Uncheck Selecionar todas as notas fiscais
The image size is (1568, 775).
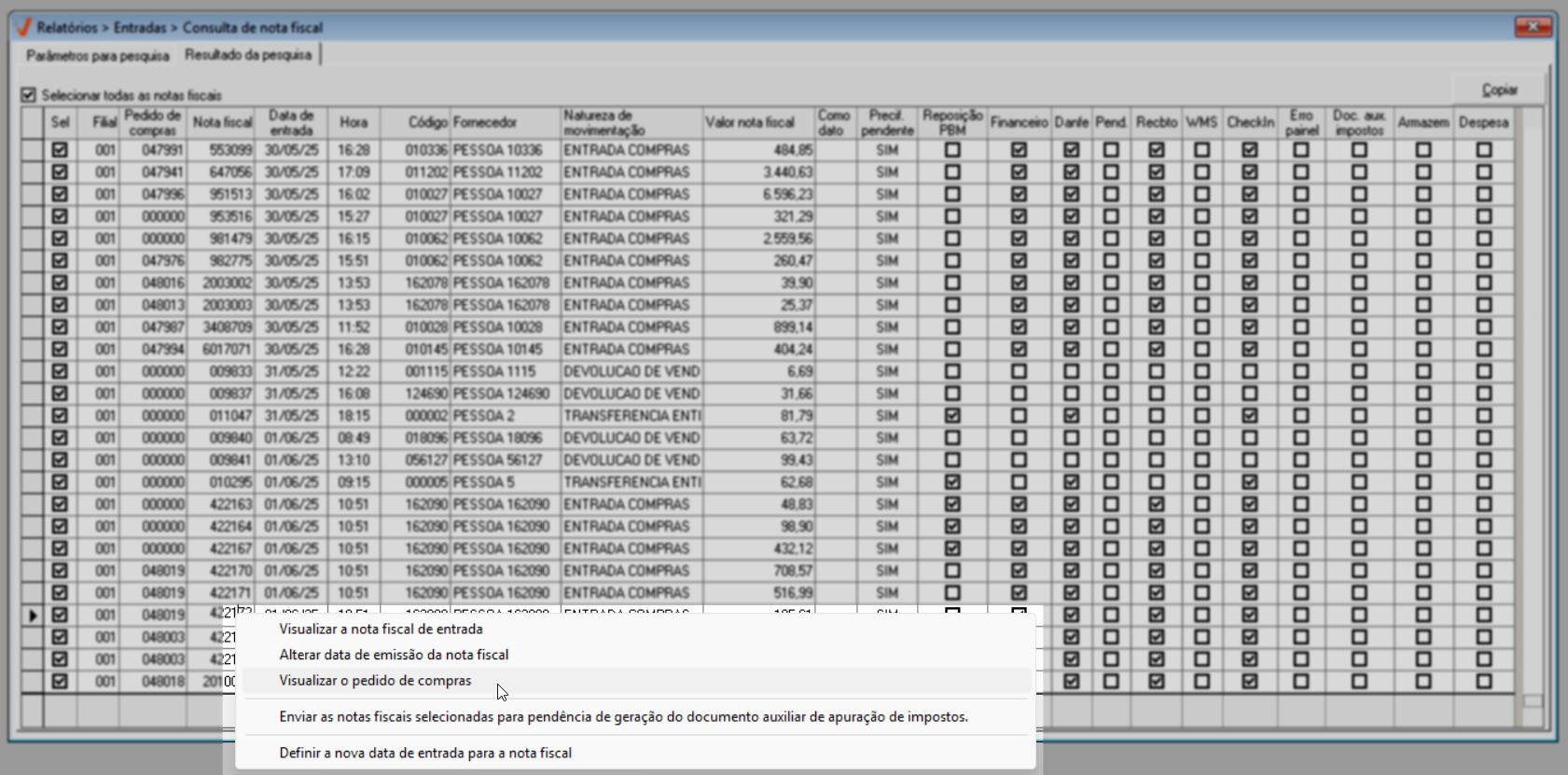pos(29,95)
